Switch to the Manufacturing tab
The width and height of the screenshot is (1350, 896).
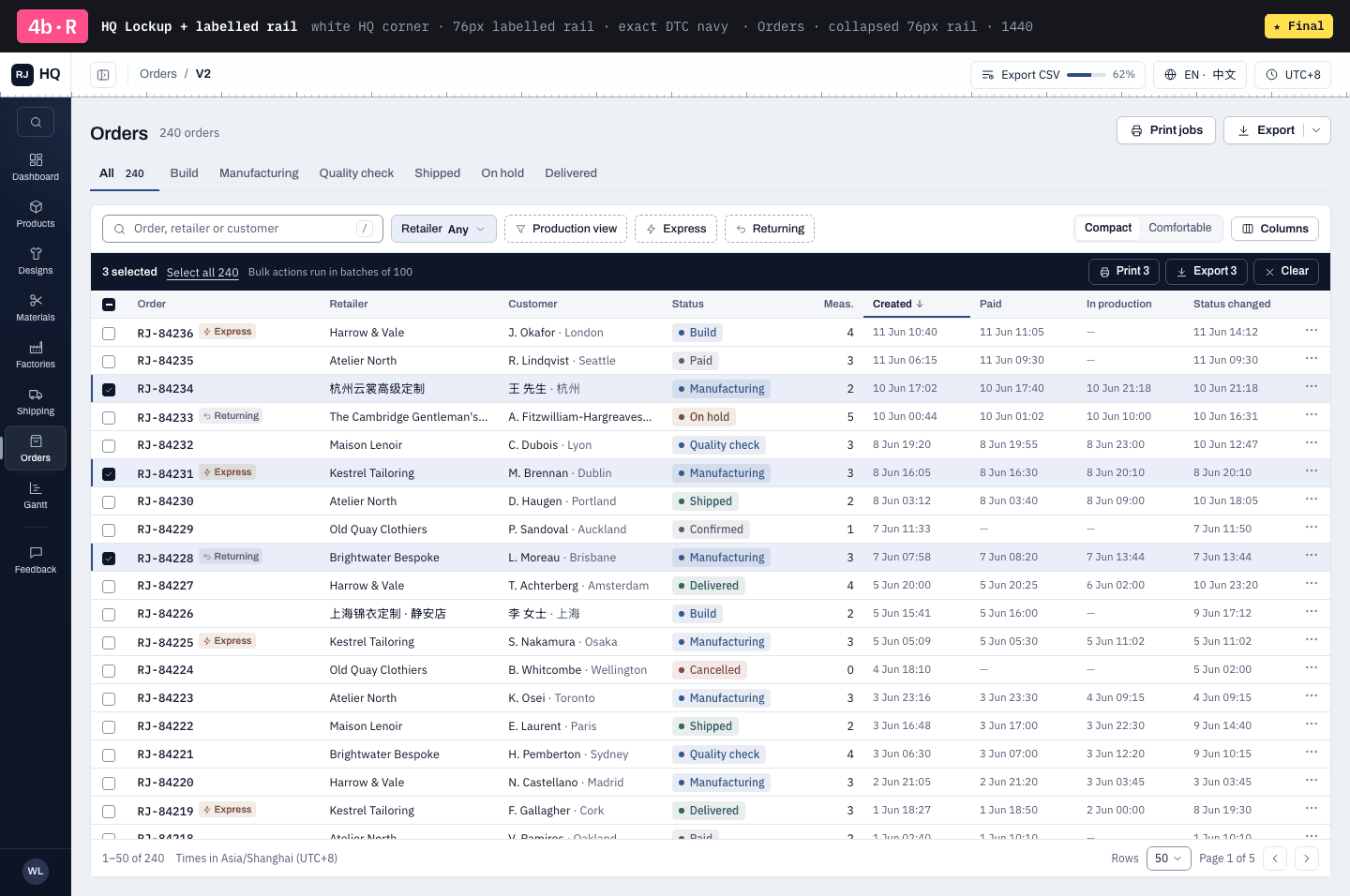[x=259, y=173]
